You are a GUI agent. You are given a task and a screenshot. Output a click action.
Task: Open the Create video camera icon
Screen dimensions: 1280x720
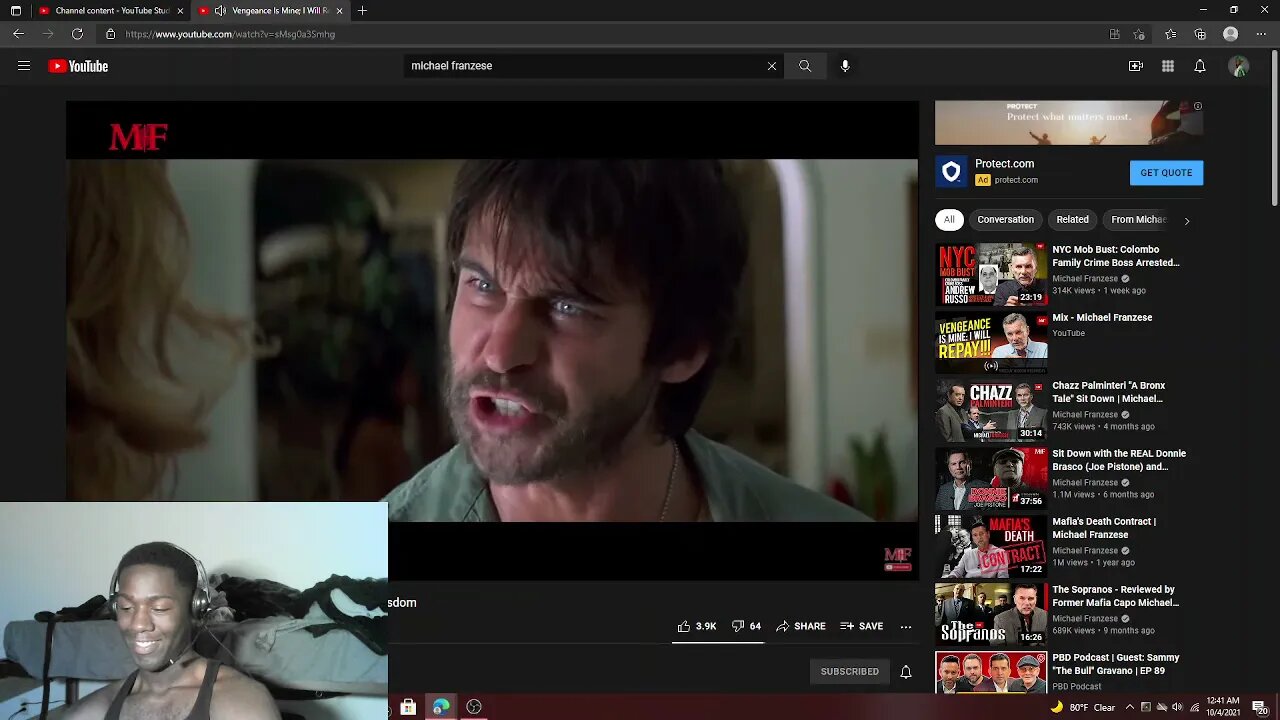[x=1136, y=66]
